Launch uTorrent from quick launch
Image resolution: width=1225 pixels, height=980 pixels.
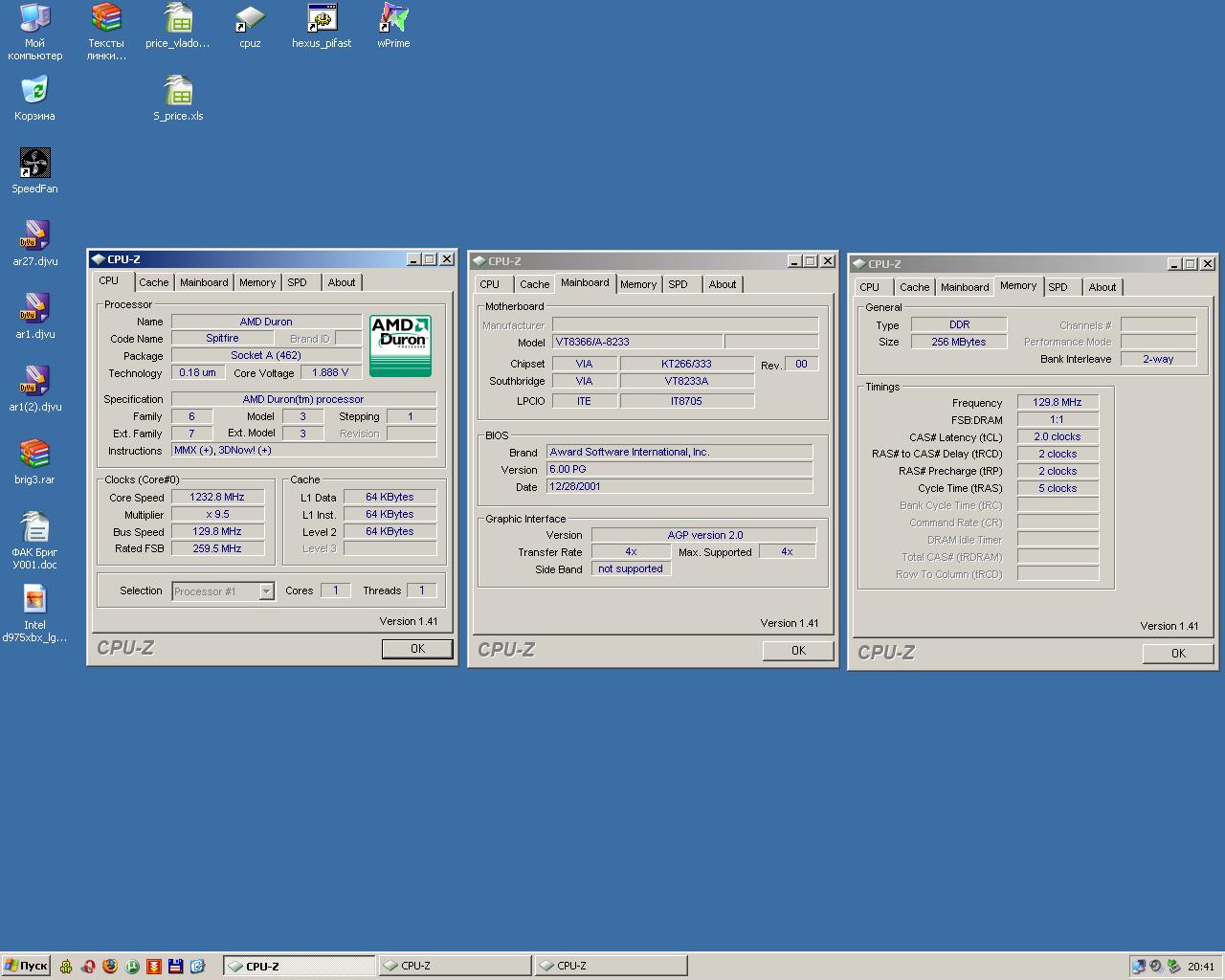[x=132, y=967]
